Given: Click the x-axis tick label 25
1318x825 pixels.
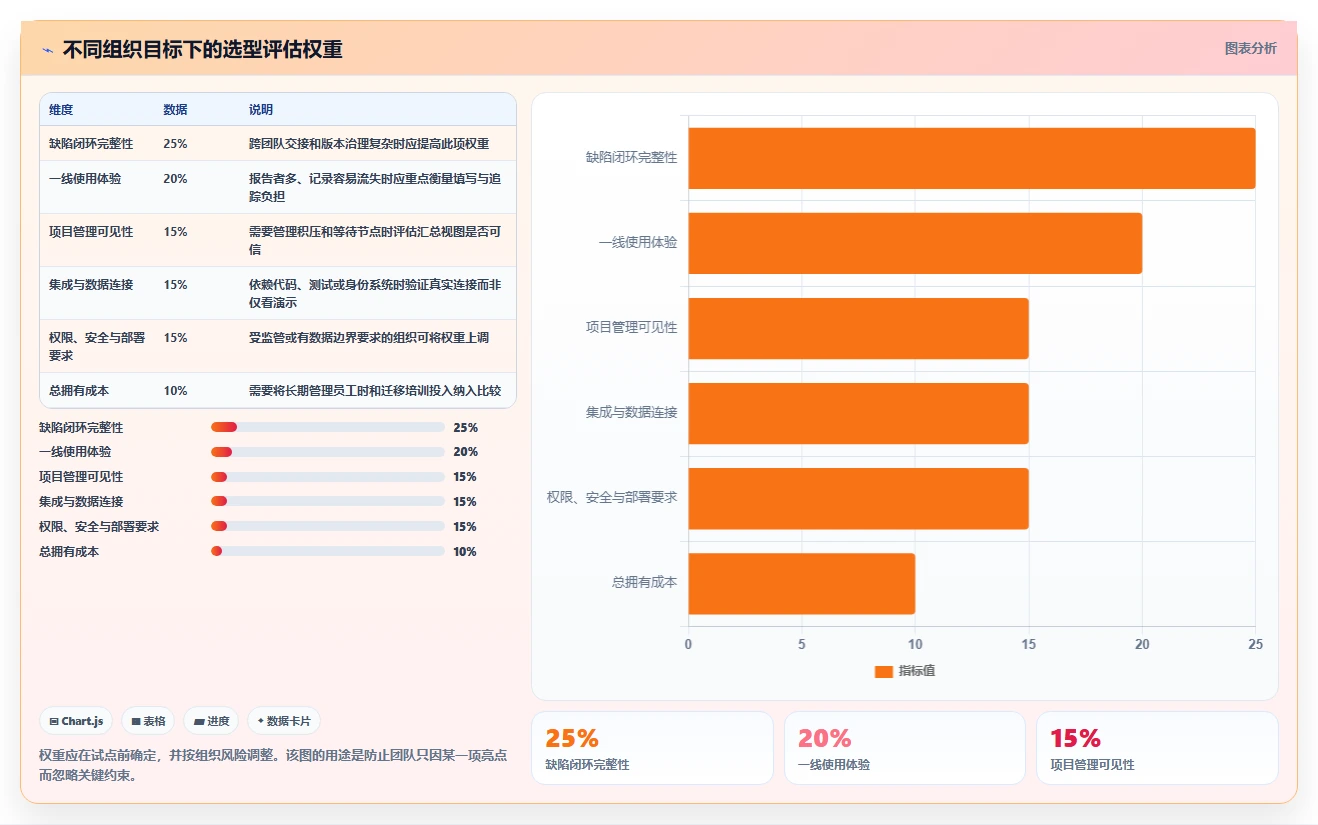Looking at the screenshot, I should pos(1255,645).
